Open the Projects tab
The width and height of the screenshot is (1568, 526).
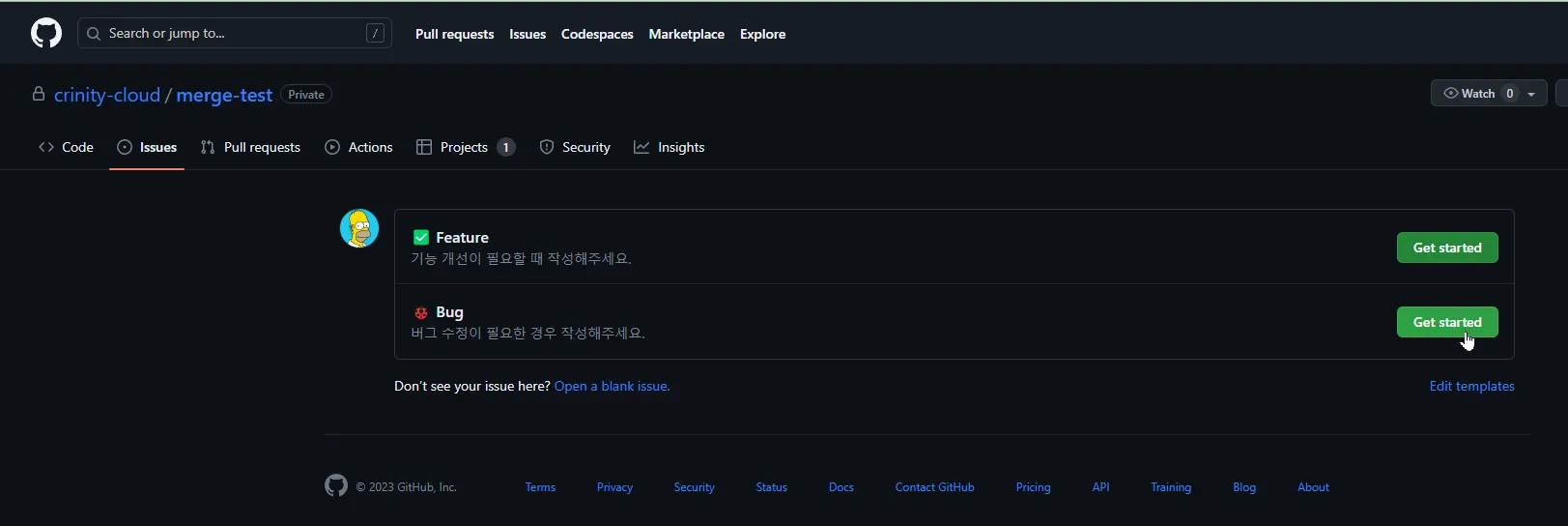[465, 147]
